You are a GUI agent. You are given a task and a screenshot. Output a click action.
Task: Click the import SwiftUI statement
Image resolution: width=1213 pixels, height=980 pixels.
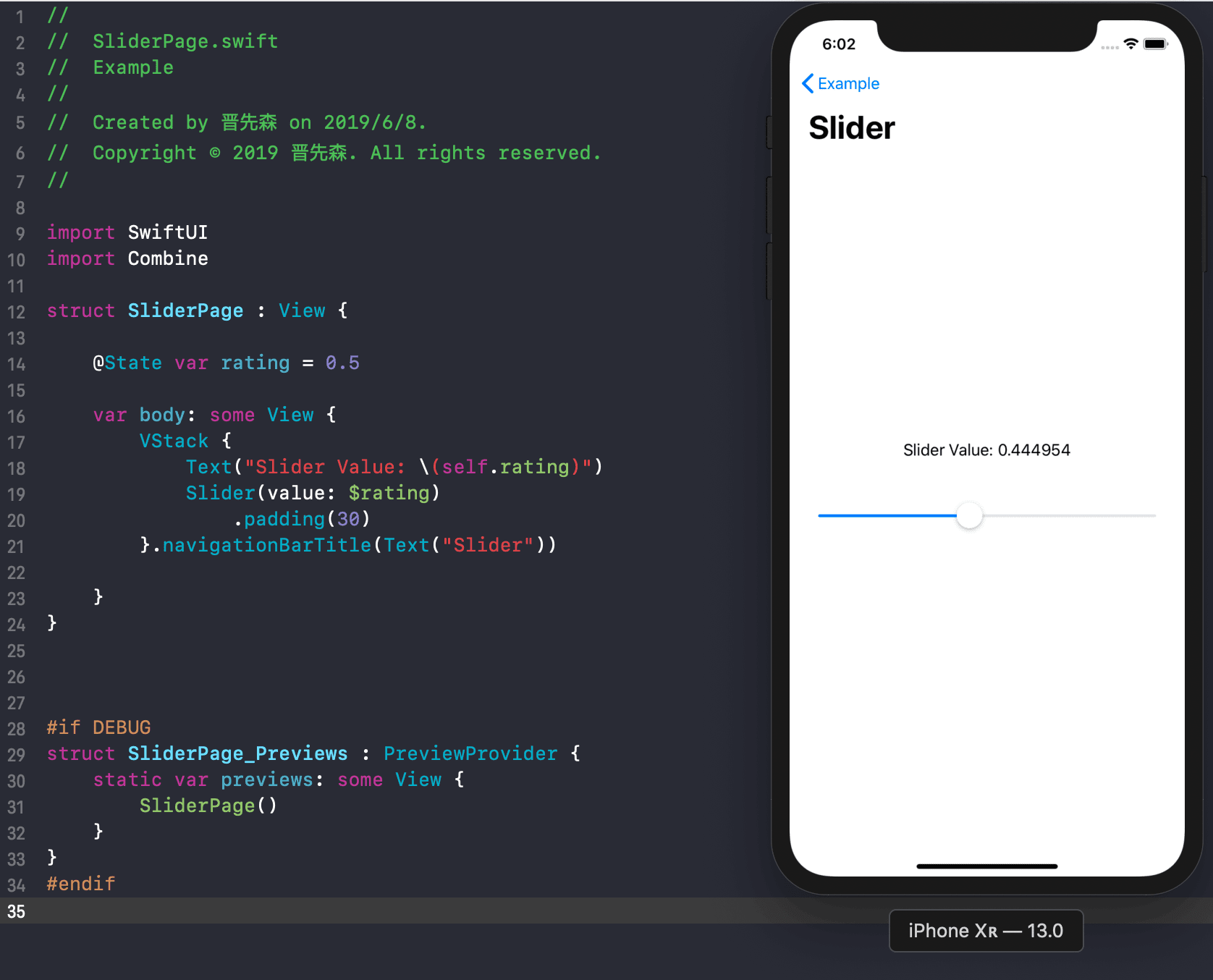click(127, 232)
